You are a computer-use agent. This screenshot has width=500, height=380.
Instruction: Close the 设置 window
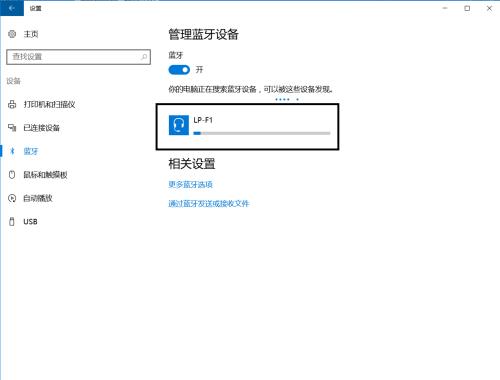tap(489, 8)
